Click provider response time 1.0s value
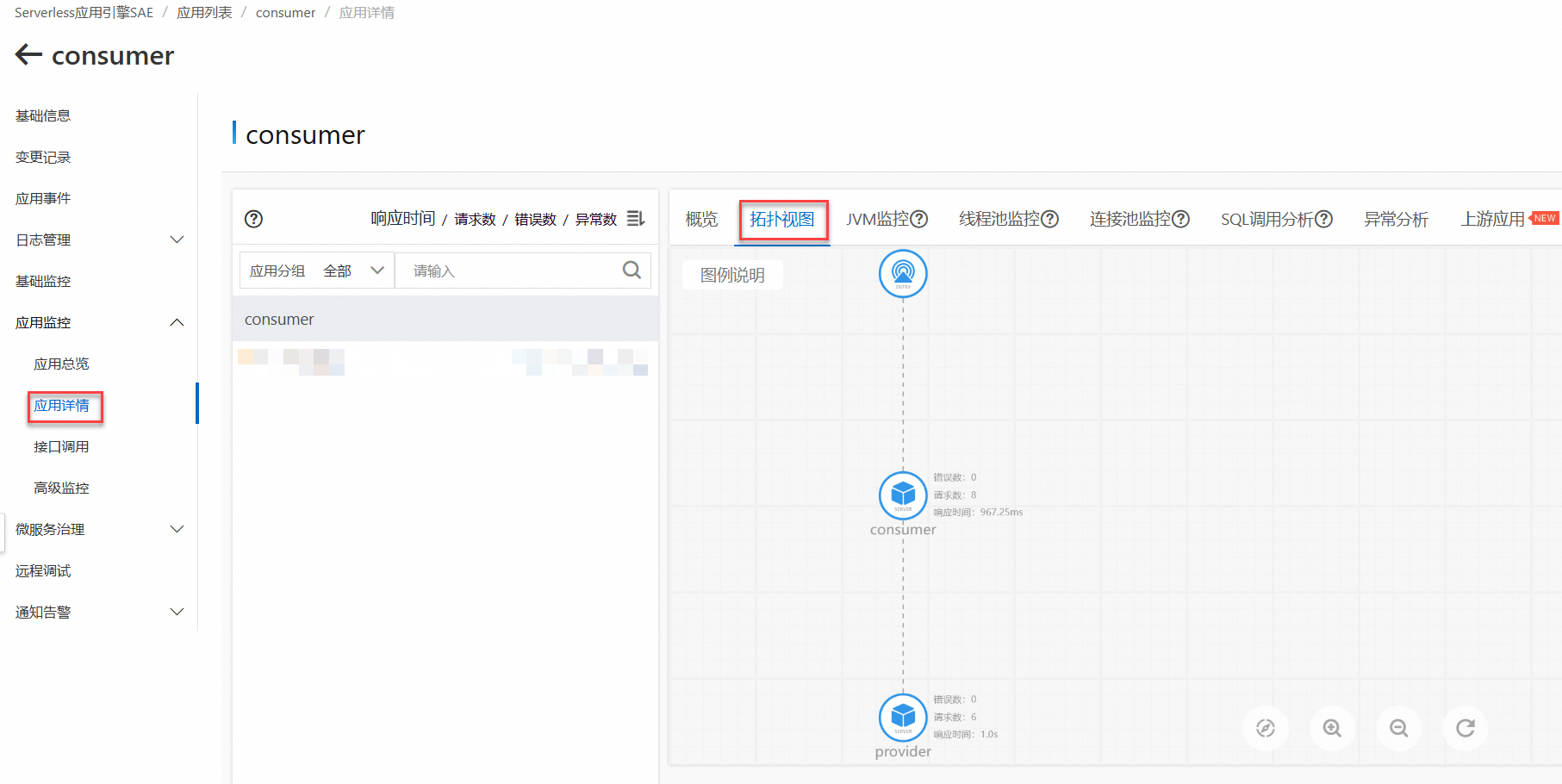This screenshot has height=784, width=1562. point(989,734)
